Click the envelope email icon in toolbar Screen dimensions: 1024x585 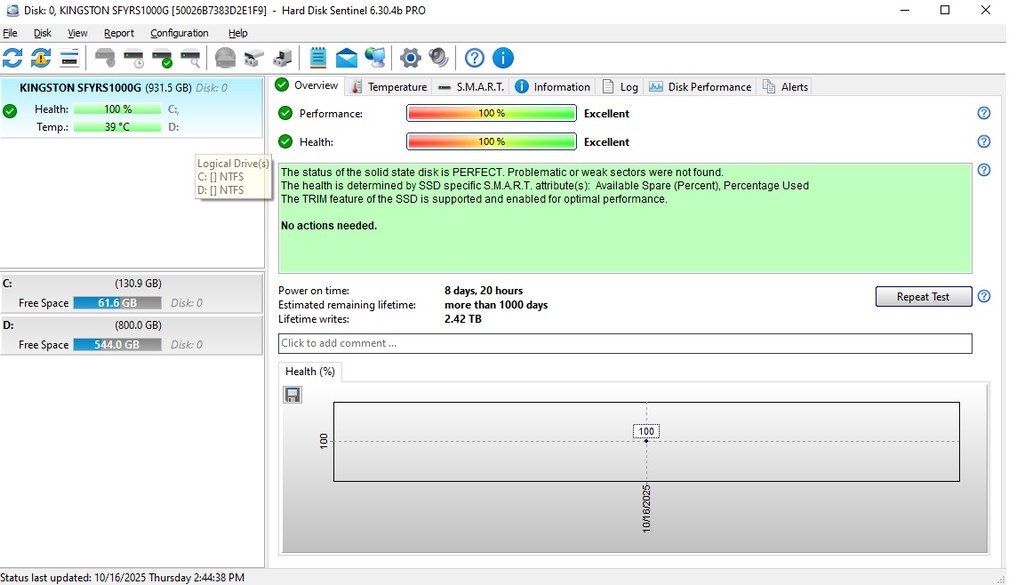(x=346, y=58)
